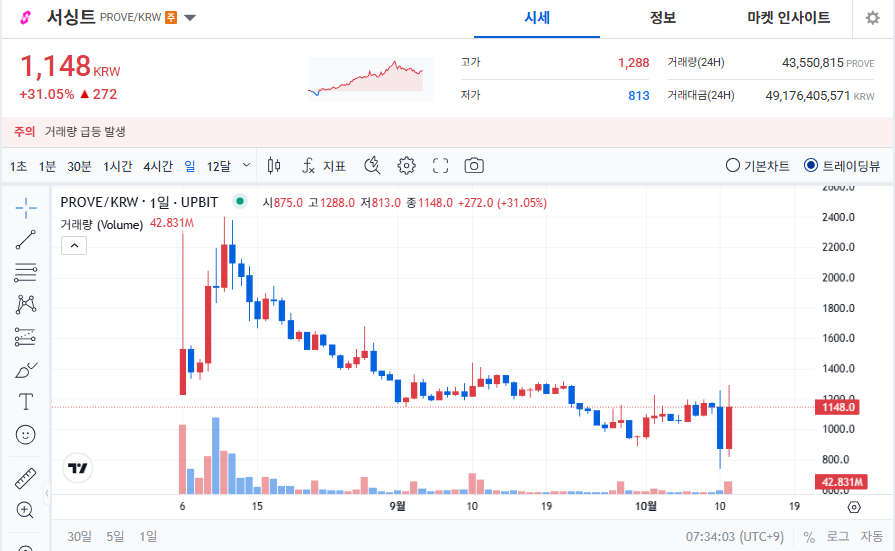Set date range to 30일

click(79, 536)
